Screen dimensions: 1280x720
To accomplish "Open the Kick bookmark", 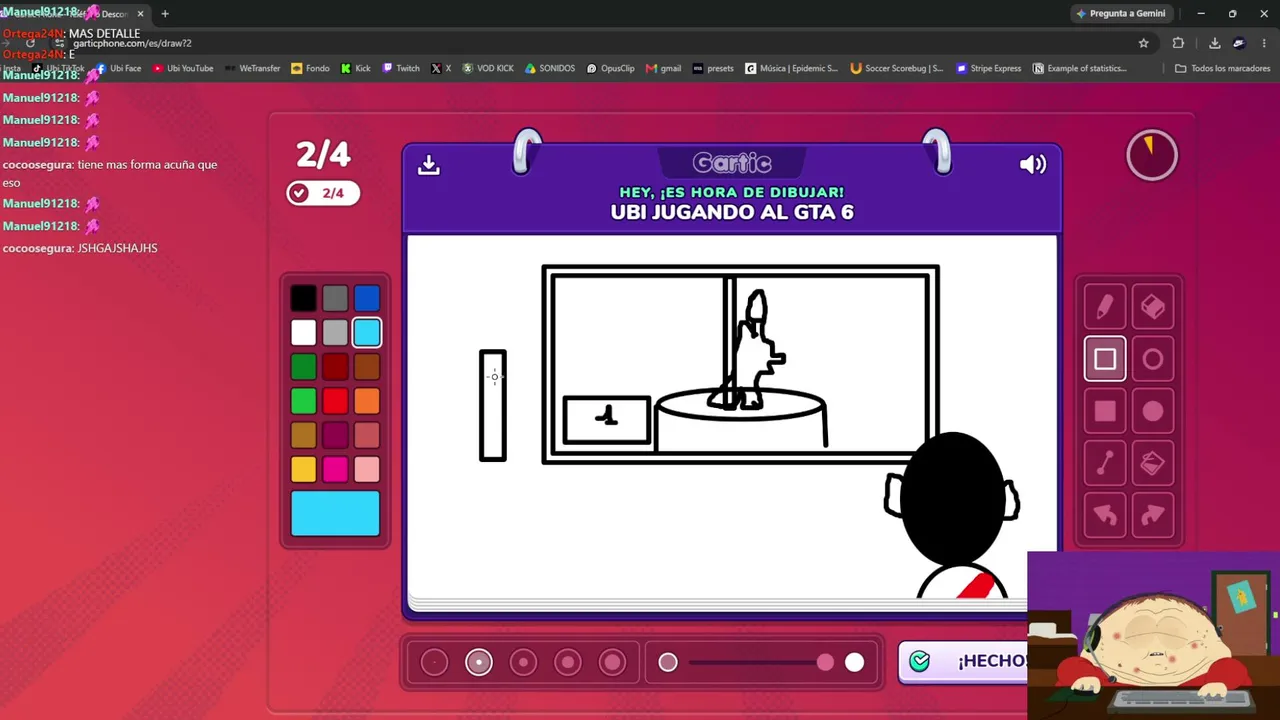I will [x=355, y=68].
